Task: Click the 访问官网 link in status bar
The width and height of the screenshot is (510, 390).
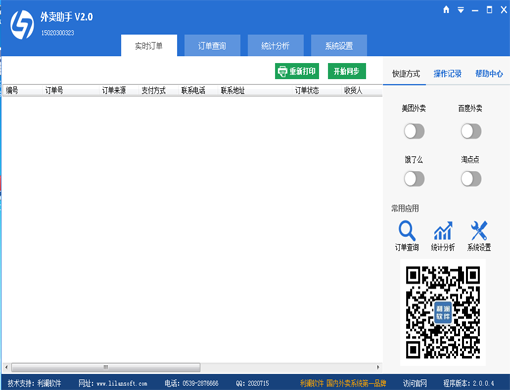Action: click(415, 383)
